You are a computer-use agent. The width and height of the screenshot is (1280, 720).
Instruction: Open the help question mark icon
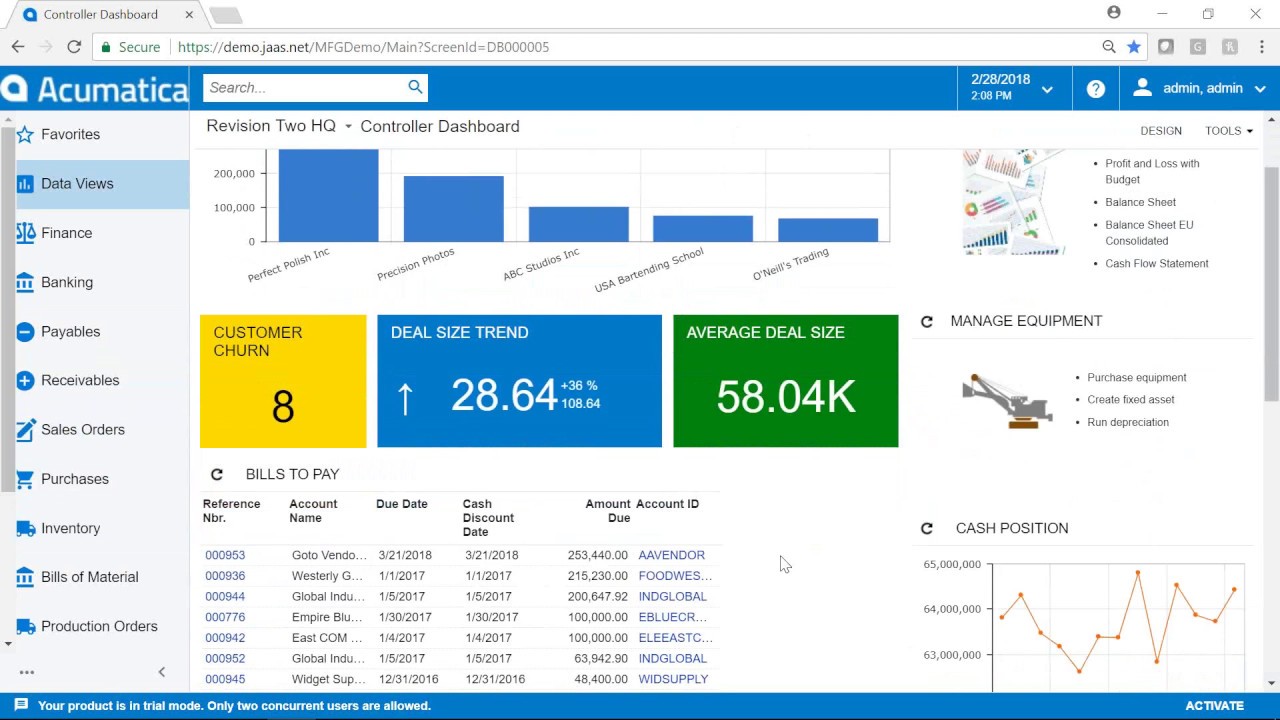click(x=1095, y=88)
